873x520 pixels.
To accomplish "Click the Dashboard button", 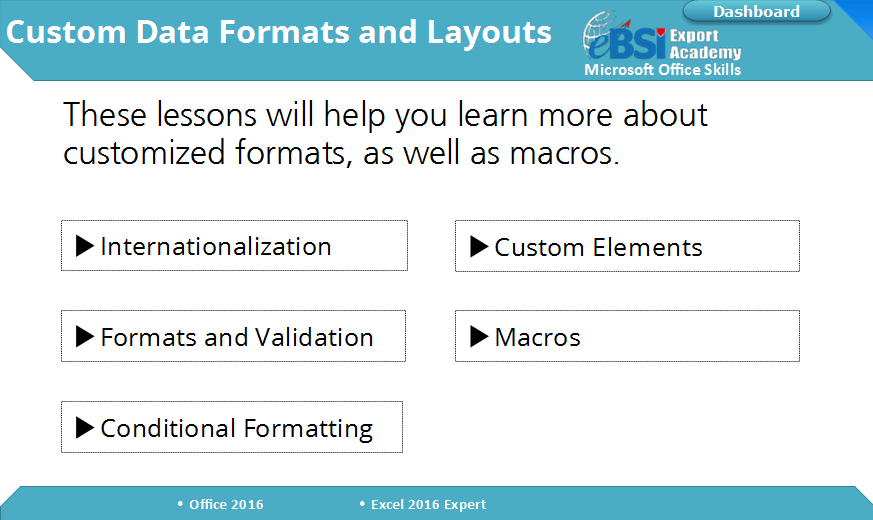I will (x=756, y=11).
